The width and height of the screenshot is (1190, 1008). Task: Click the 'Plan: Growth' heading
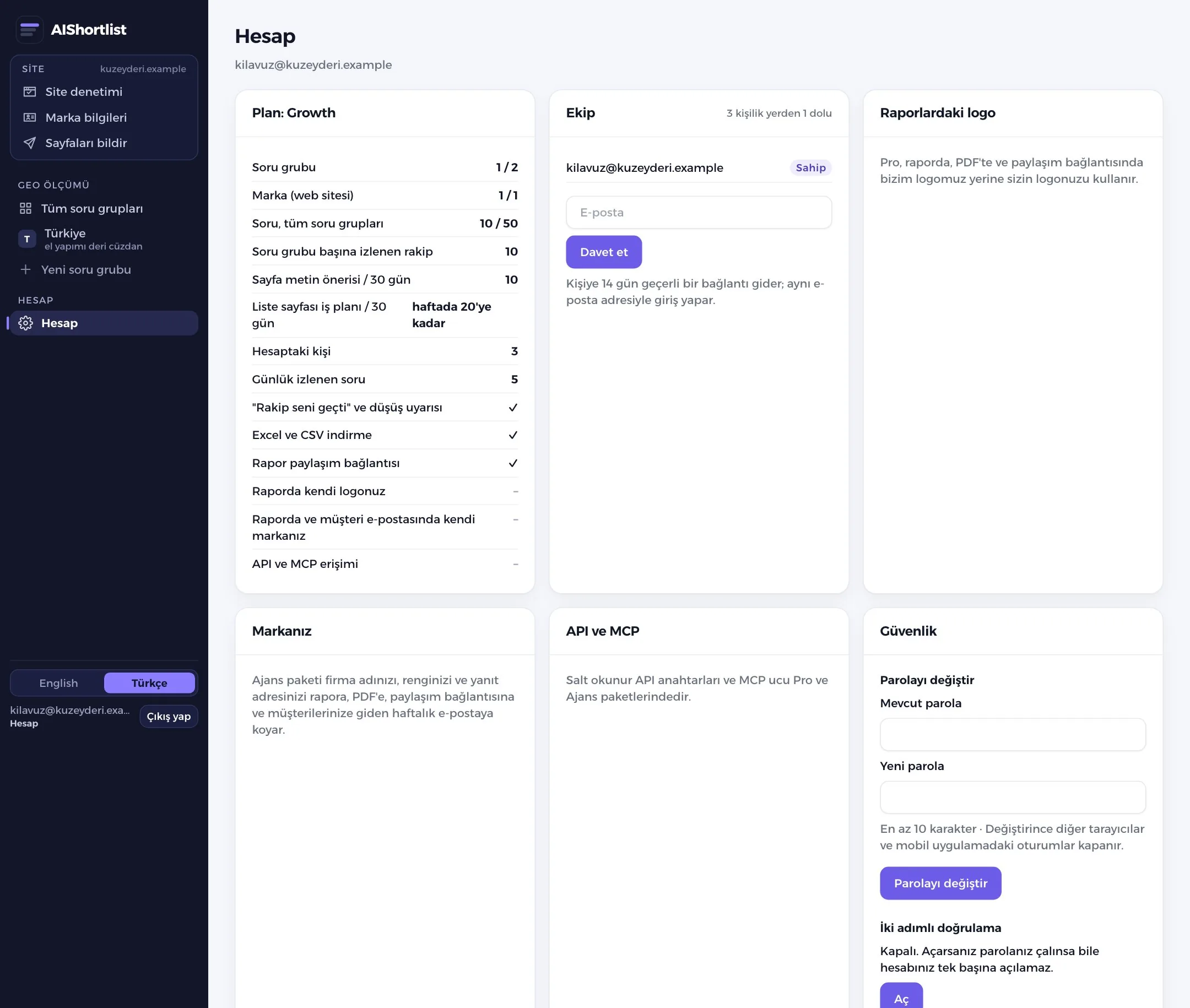pyautogui.click(x=293, y=113)
